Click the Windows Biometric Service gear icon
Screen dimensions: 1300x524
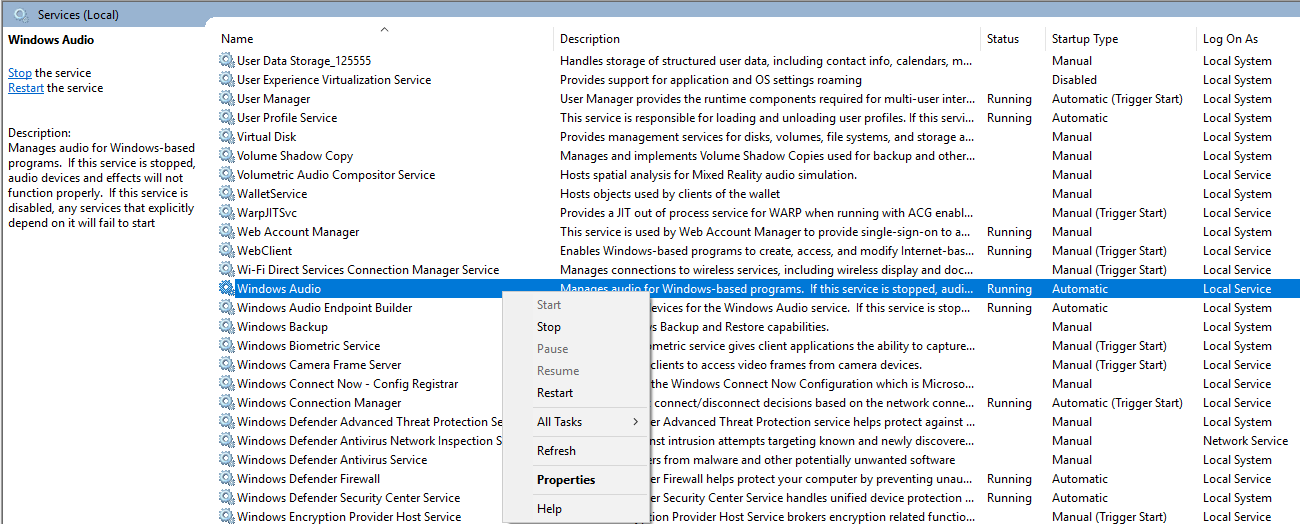click(227, 346)
